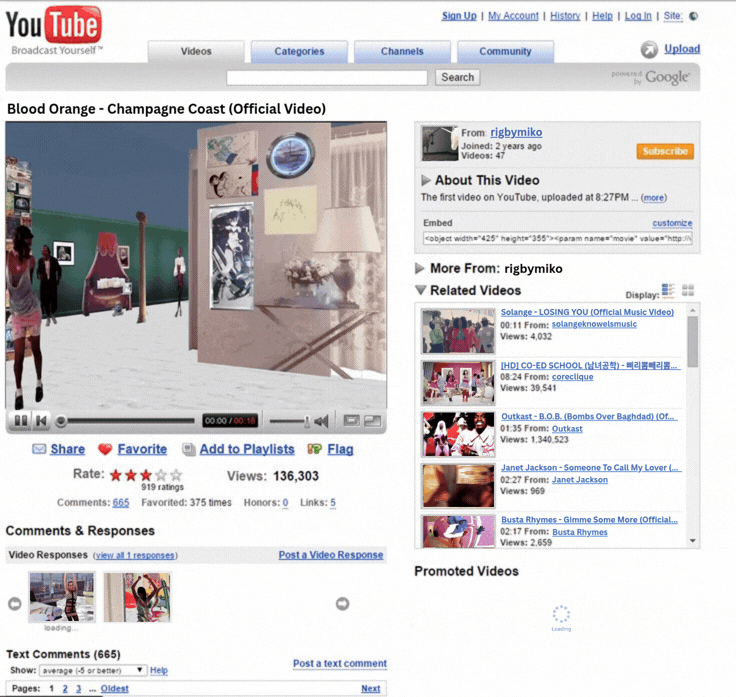Viewport: 736px width, 697px height.
Task: Switch player to small-size view icon
Action: point(351,421)
